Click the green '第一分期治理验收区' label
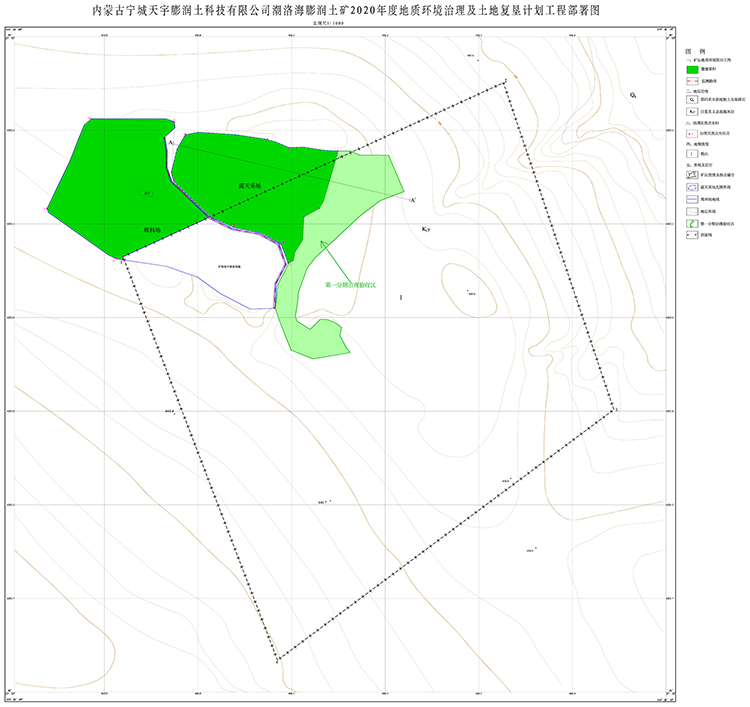 (351, 285)
